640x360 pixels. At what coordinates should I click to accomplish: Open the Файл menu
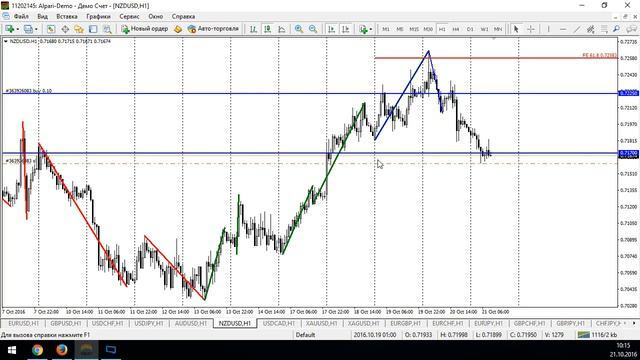[x=21, y=17]
